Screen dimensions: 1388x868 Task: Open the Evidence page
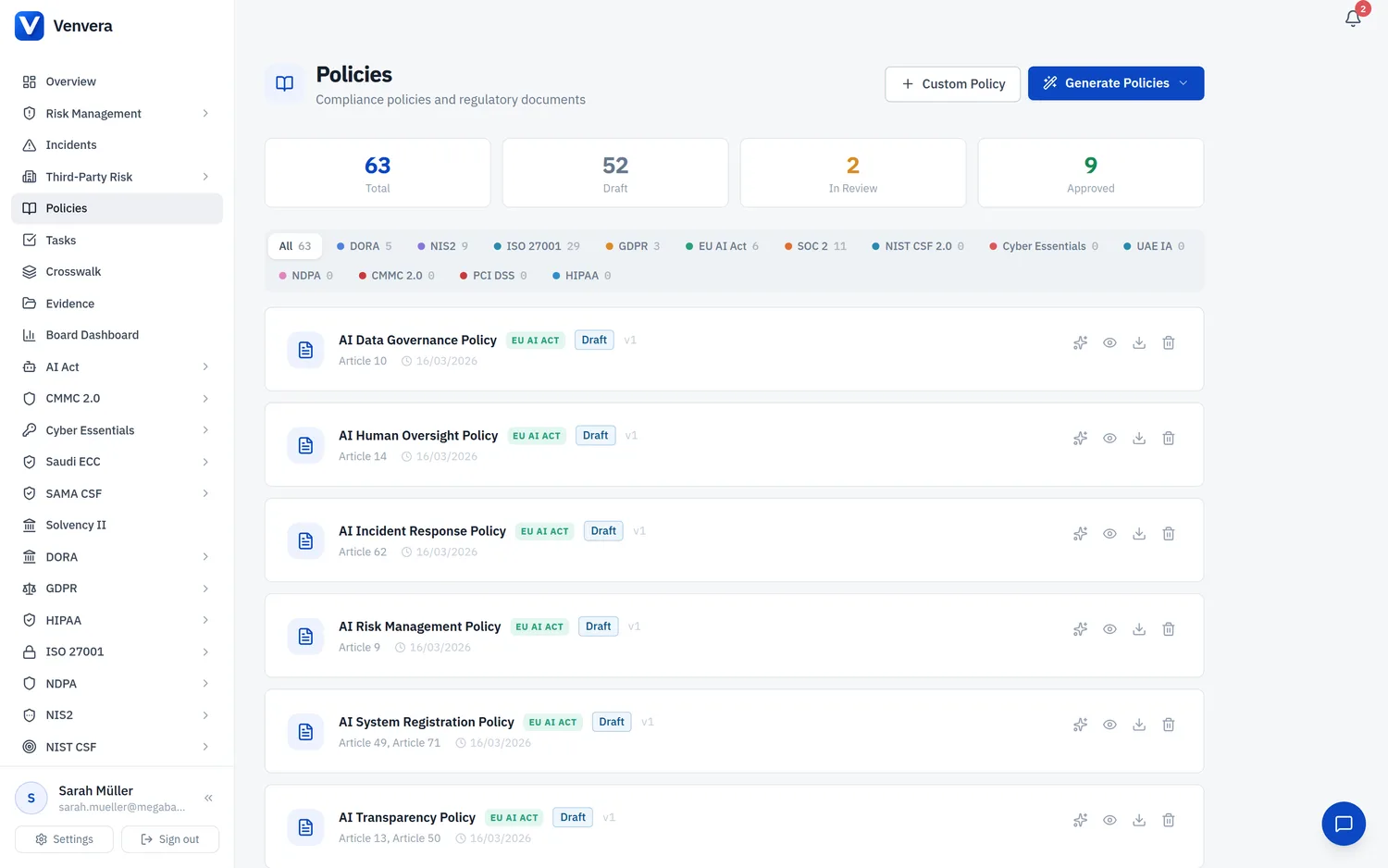point(117,304)
